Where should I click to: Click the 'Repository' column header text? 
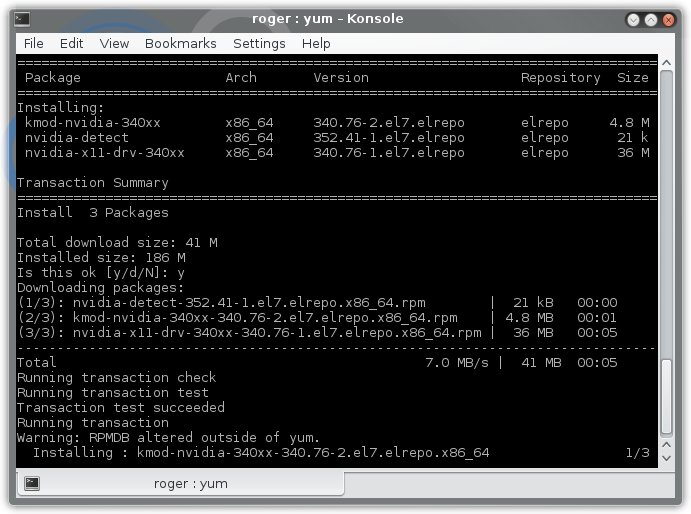[x=561, y=78]
